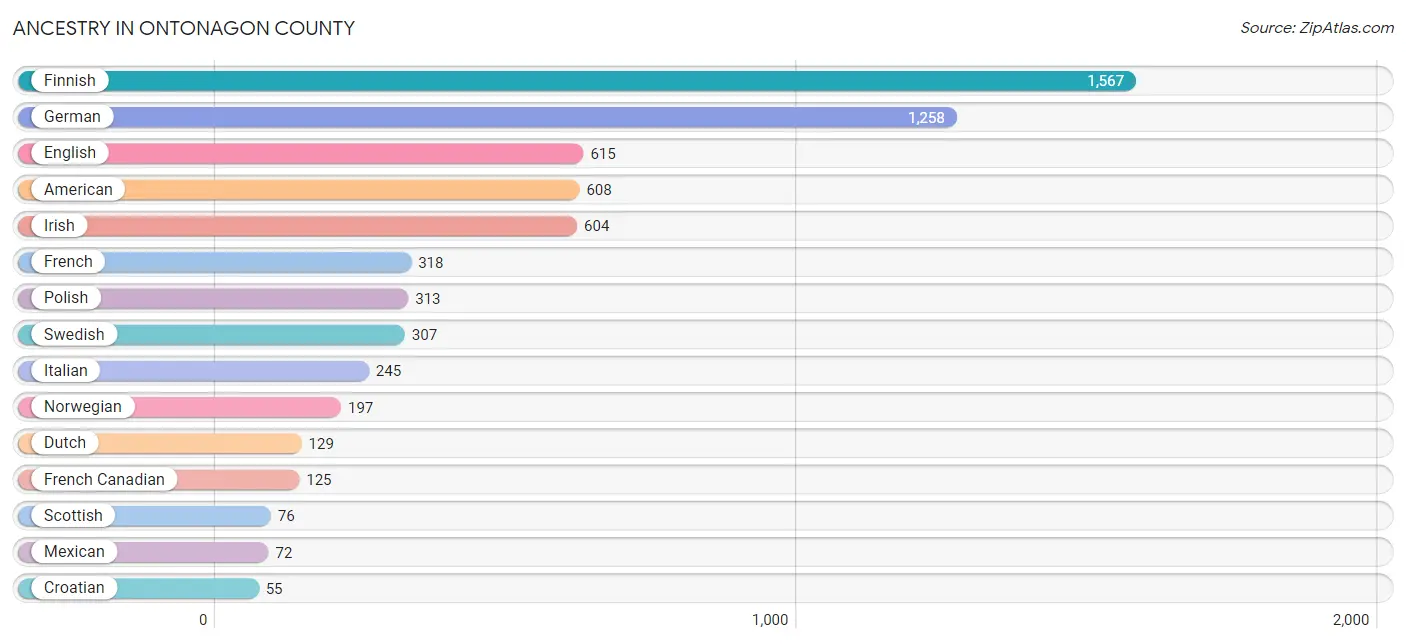Click the 1,567 value on Finnish bar
The width and height of the screenshot is (1406, 644).
[x=1106, y=81]
